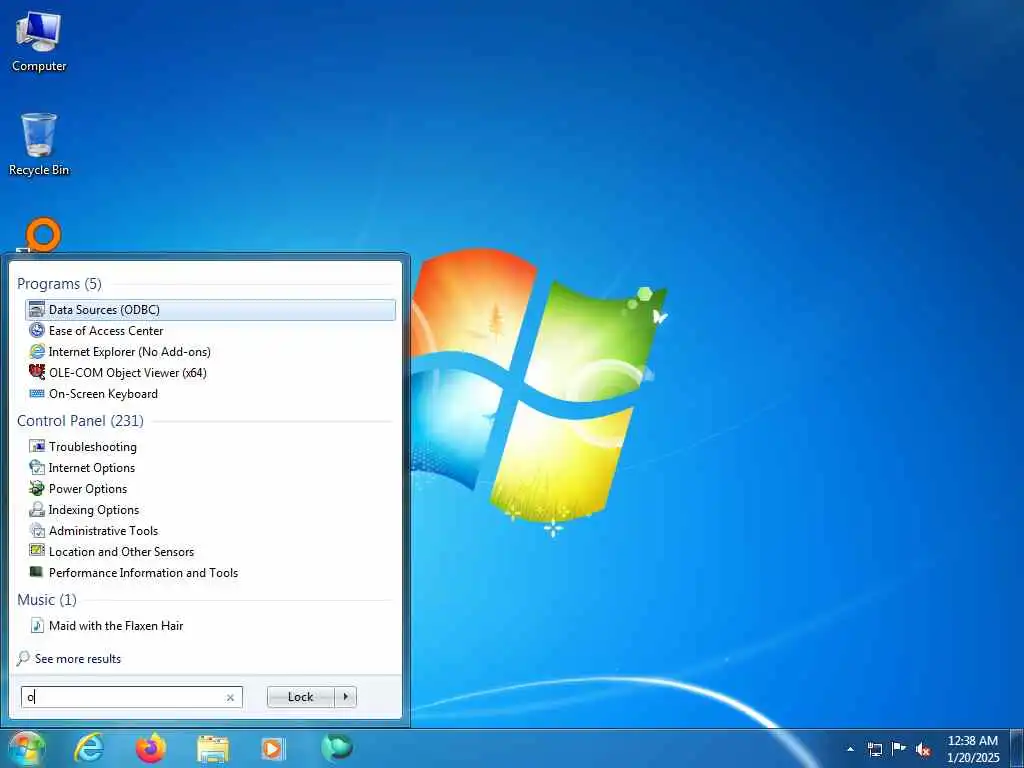Click the Indexing Options icon

click(x=37, y=509)
